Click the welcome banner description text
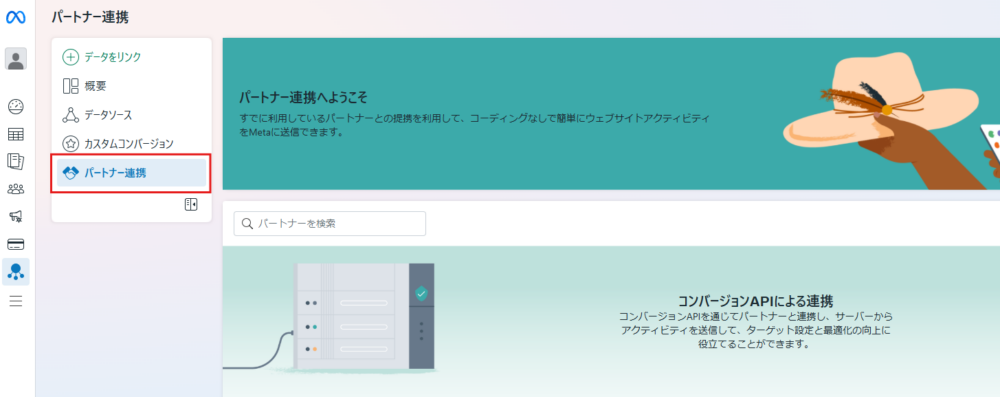Viewport: 1000px width, 397px height. coord(474,126)
